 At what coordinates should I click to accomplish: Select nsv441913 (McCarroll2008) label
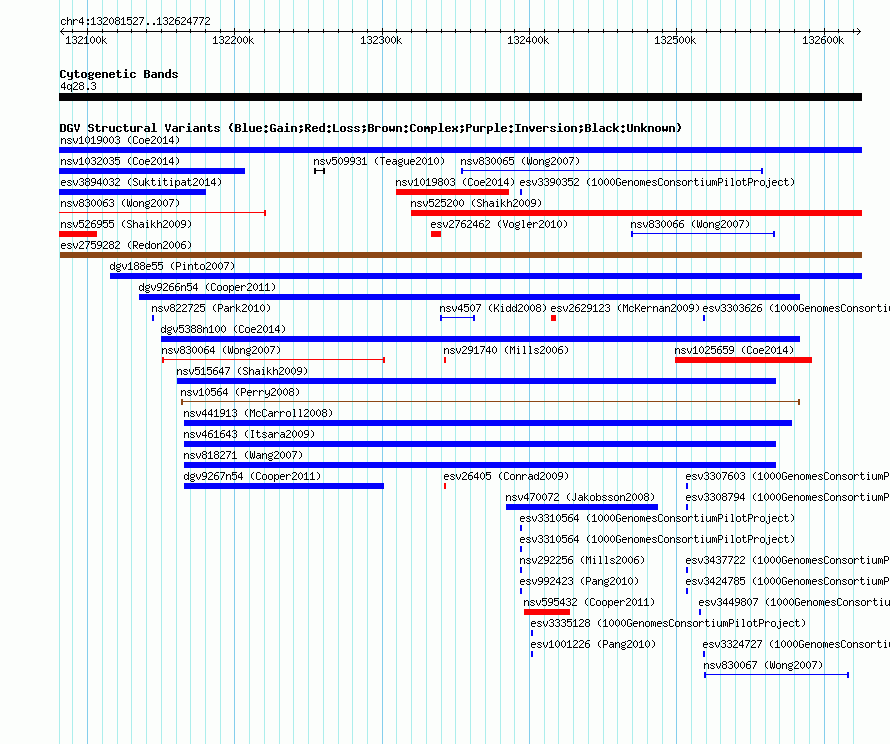258,413
